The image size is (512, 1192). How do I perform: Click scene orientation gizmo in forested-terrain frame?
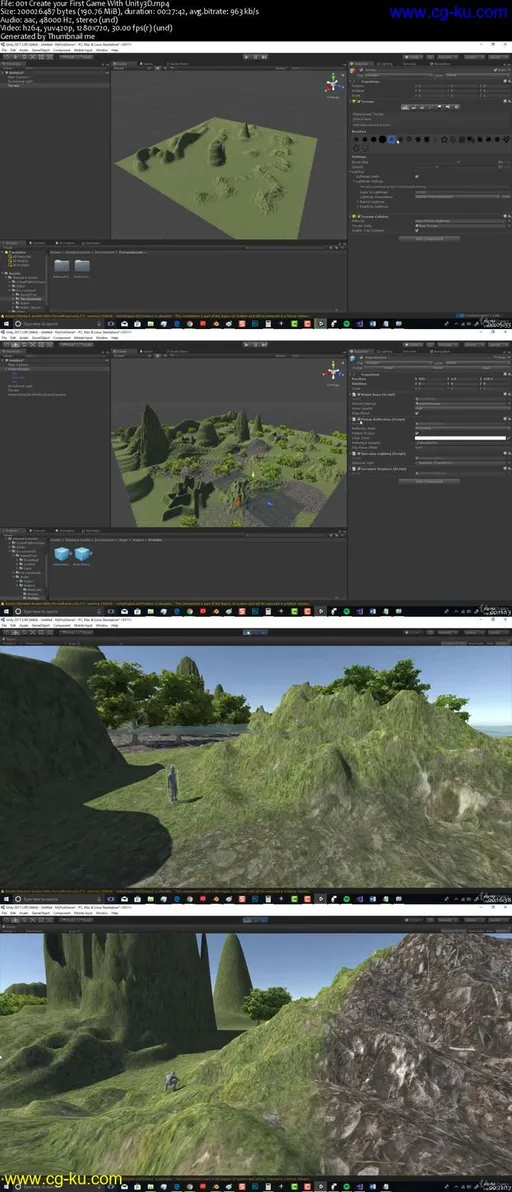point(333,371)
